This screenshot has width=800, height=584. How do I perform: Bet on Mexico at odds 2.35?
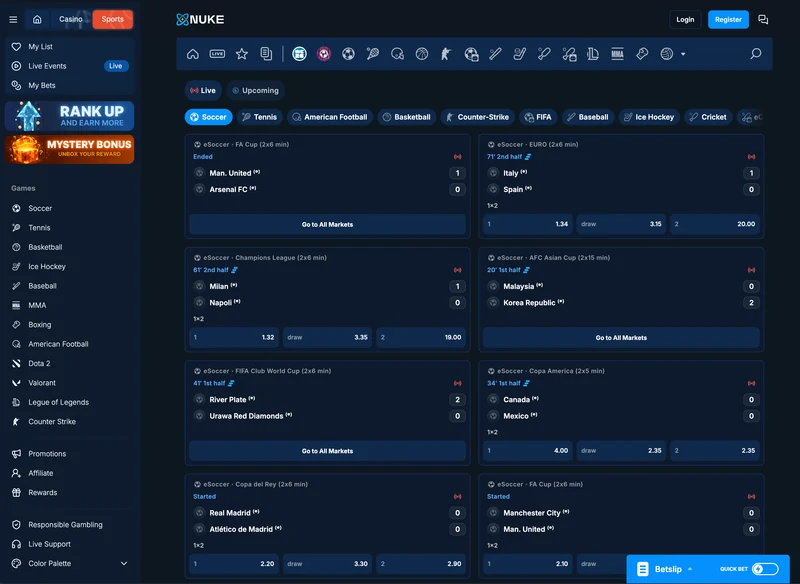[714, 450]
